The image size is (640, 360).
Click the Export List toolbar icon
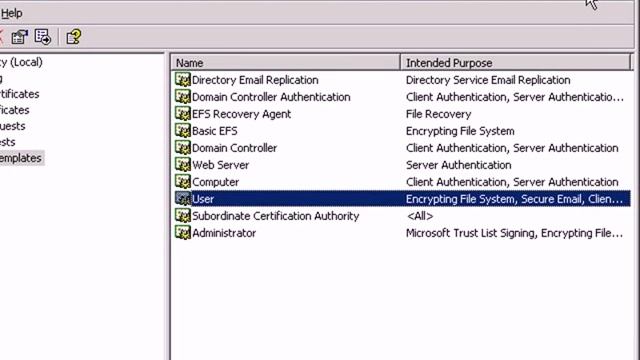43,37
